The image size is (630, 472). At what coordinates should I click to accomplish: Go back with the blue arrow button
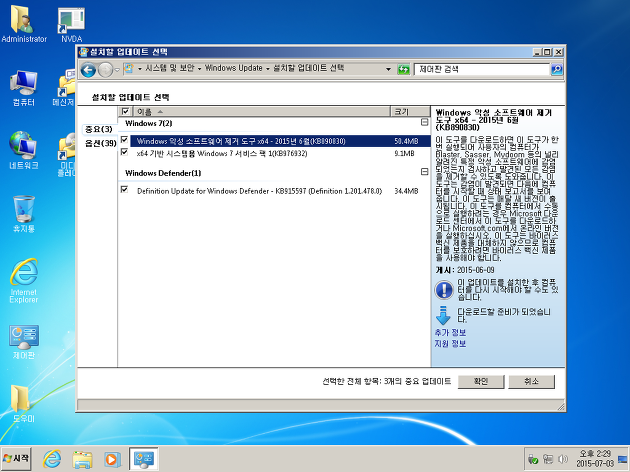88,70
